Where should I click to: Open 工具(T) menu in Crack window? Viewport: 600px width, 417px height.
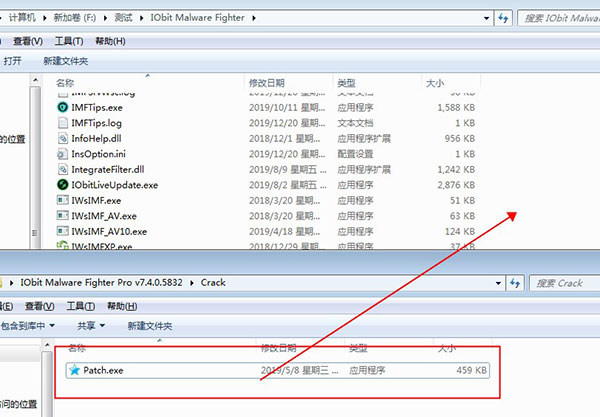pyautogui.click(x=81, y=306)
